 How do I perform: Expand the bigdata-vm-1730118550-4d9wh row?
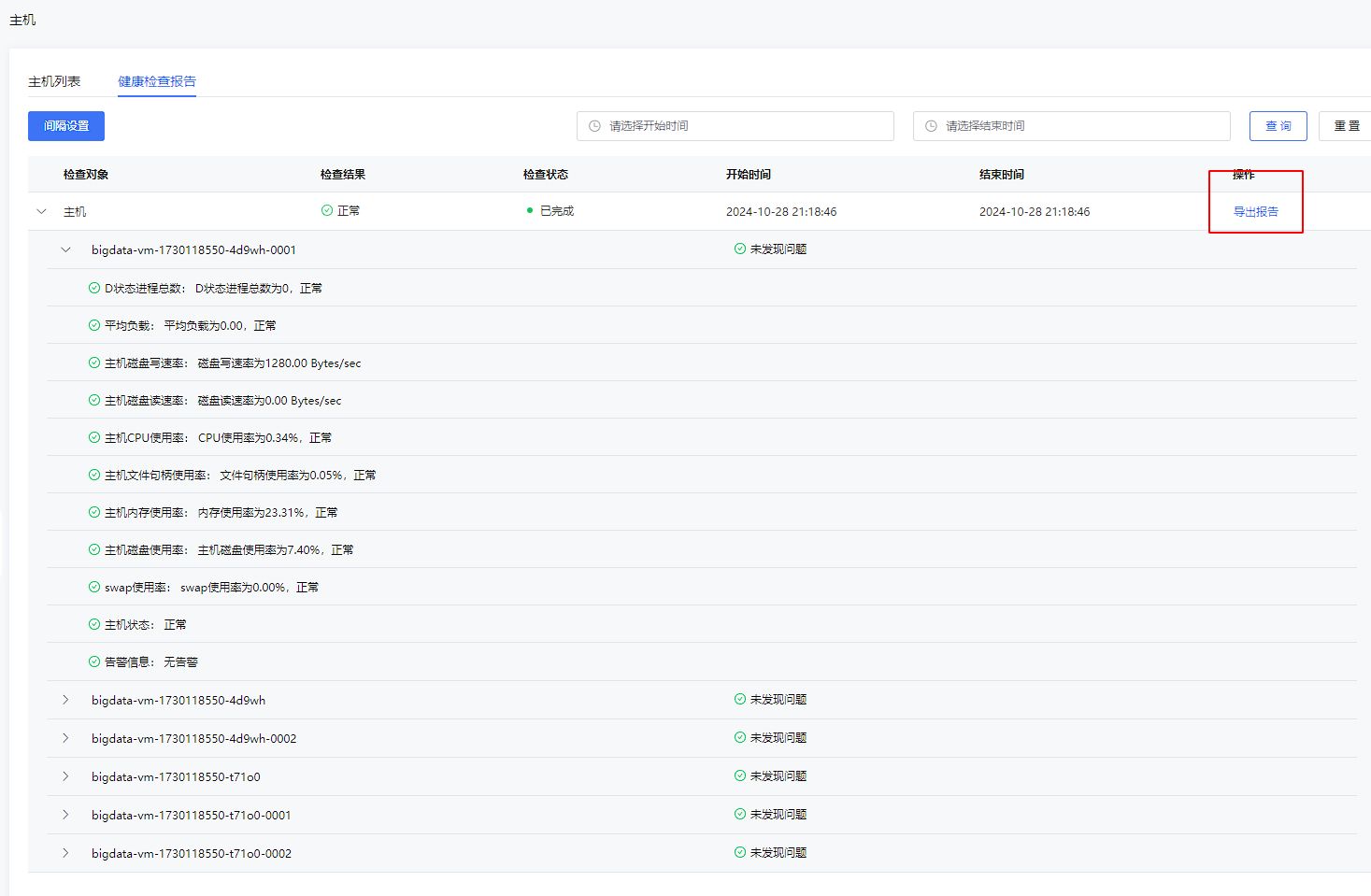(x=65, y=700)
